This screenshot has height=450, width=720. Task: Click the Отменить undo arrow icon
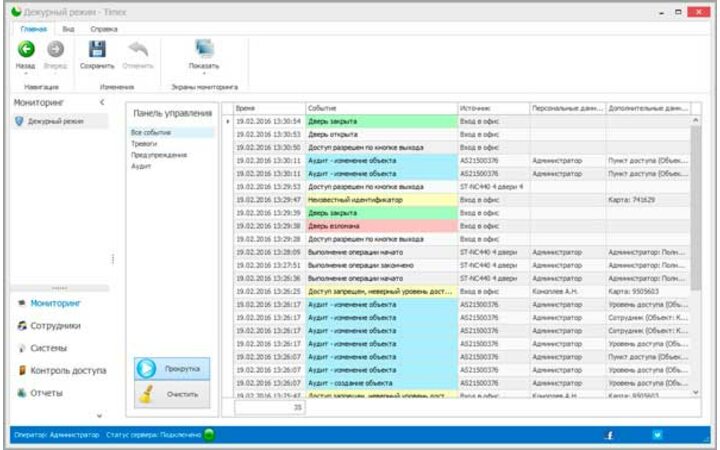click(x=139, y=49)
